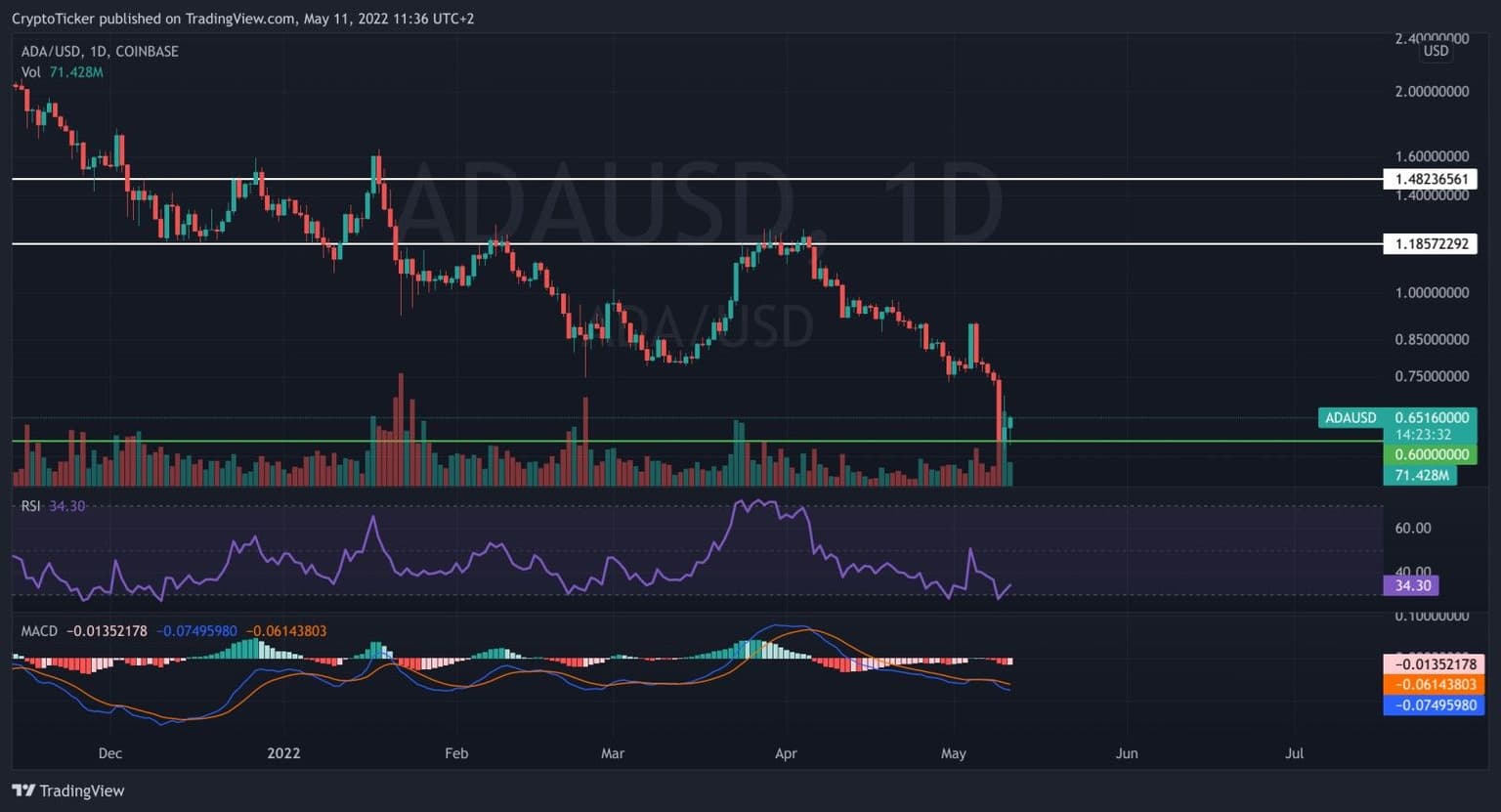1501x812 pixels.
Task: Select the green horizontal support line
Action: pos(684,441)
